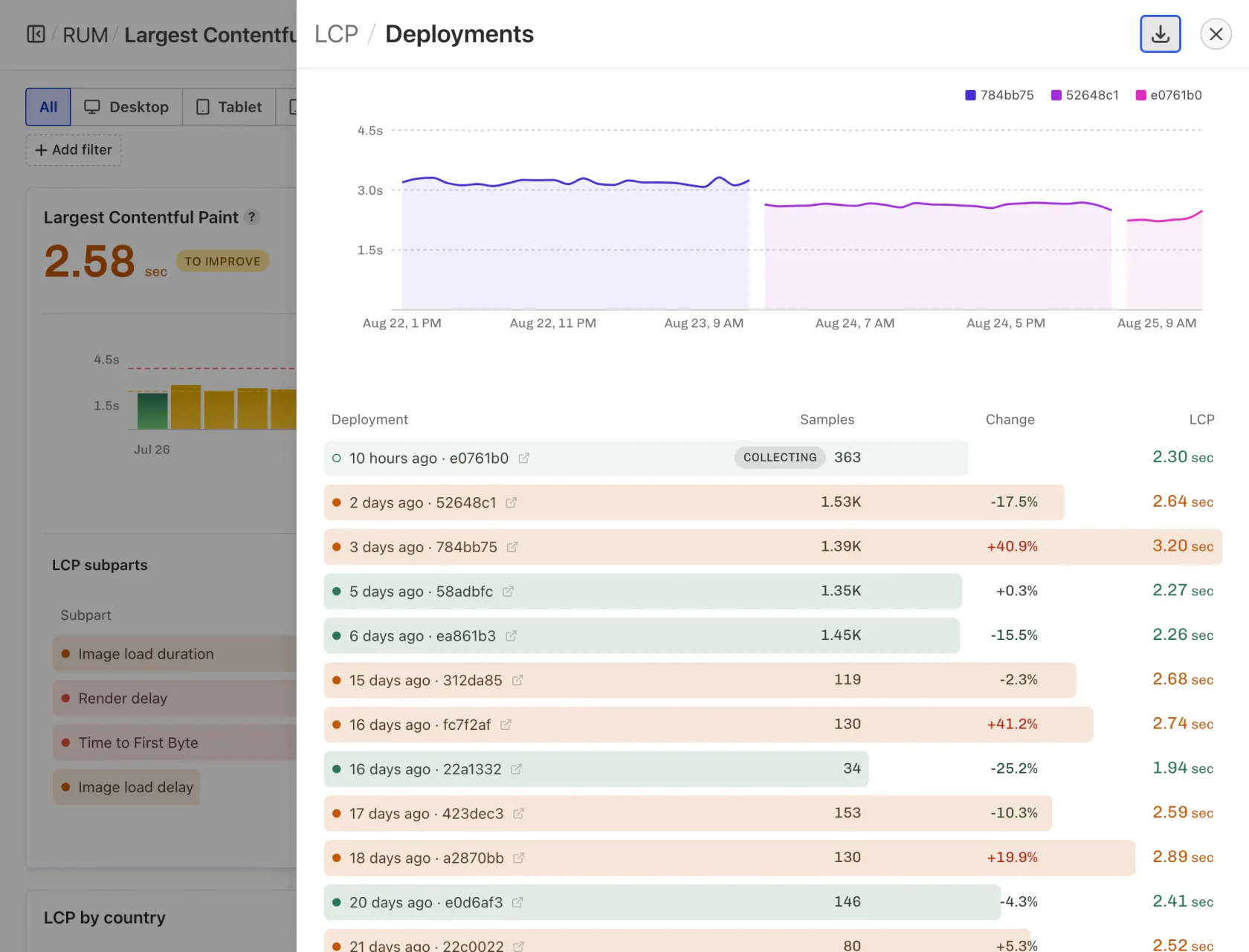Click the COLLECTING status badge
Viewport: 1249px width, 952px height.
(x=780, y=458)
